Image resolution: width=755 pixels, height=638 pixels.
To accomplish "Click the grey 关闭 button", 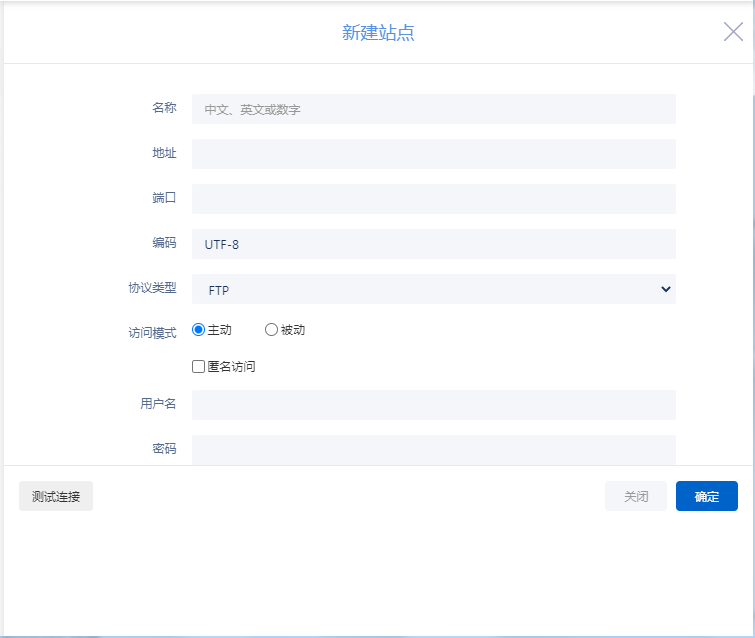I will [x=635, y=496].
